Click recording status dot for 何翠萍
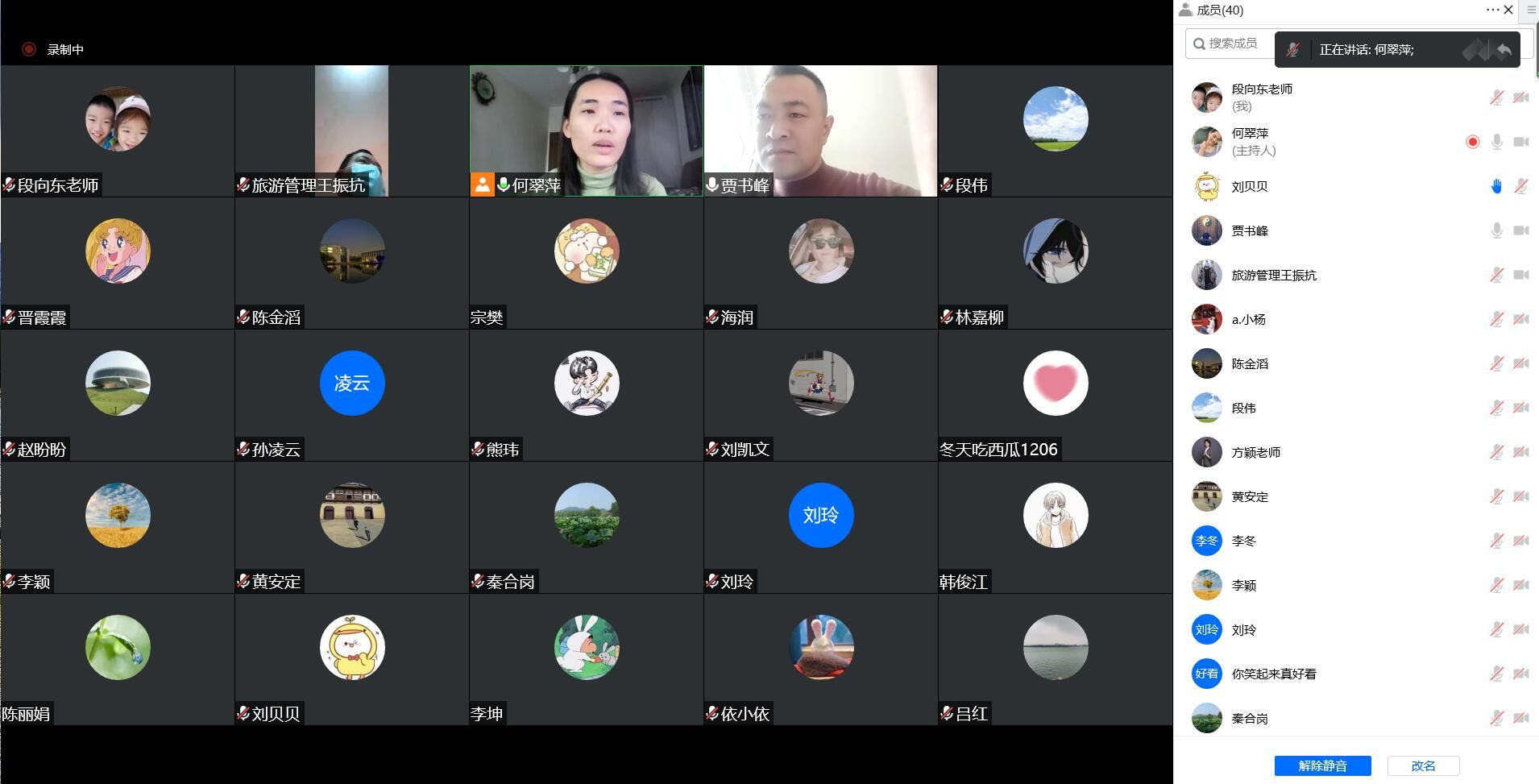The image size is (1539, 784). click(x=1473, y=142)
